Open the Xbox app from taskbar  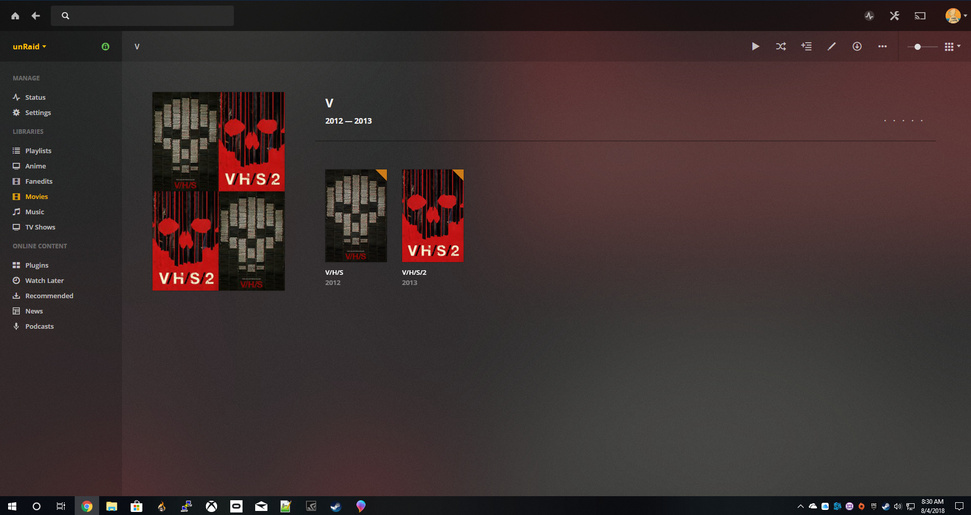coord(211,506)
